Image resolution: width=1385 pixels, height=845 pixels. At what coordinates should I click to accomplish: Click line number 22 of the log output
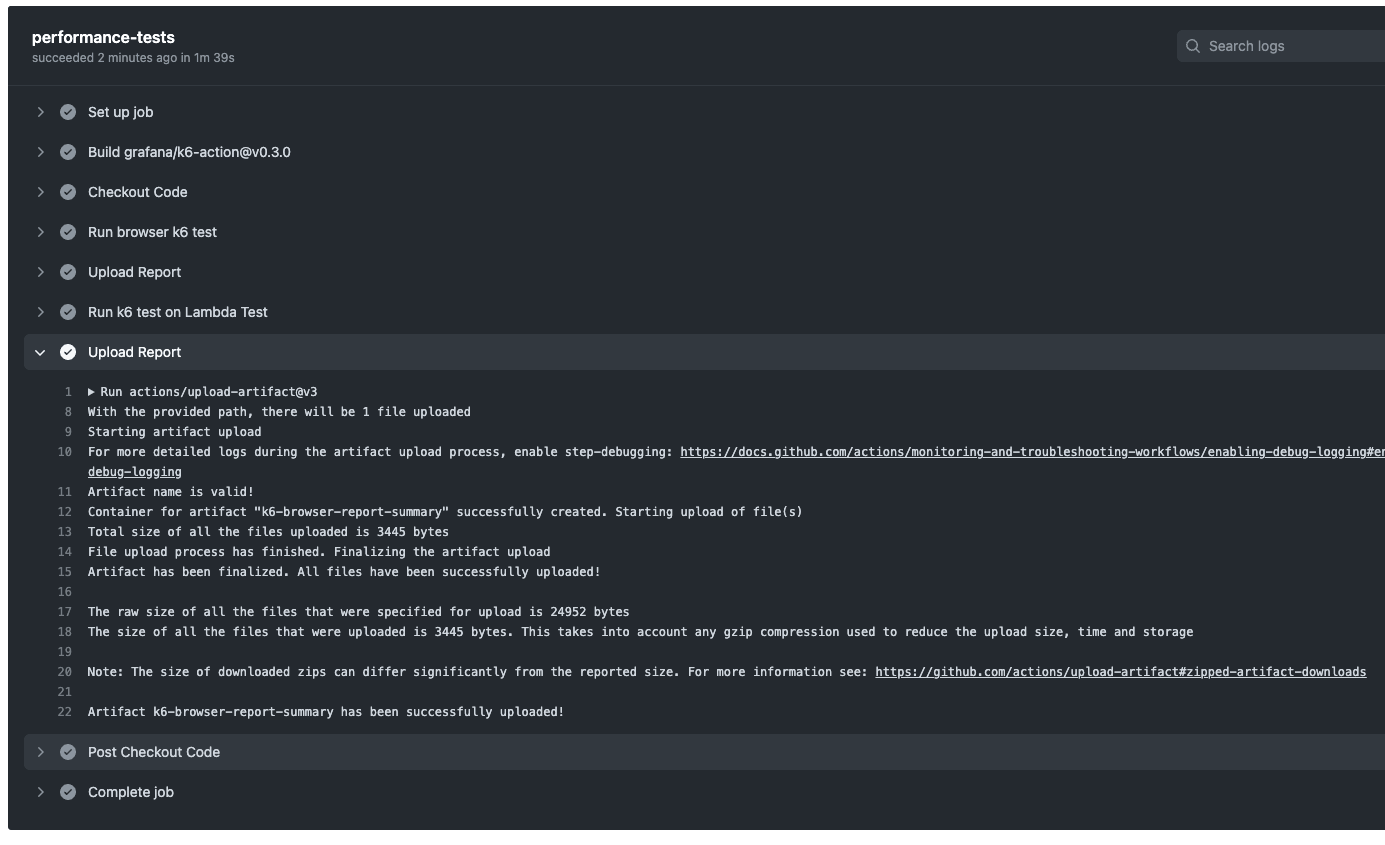click(x=64, y=711)
